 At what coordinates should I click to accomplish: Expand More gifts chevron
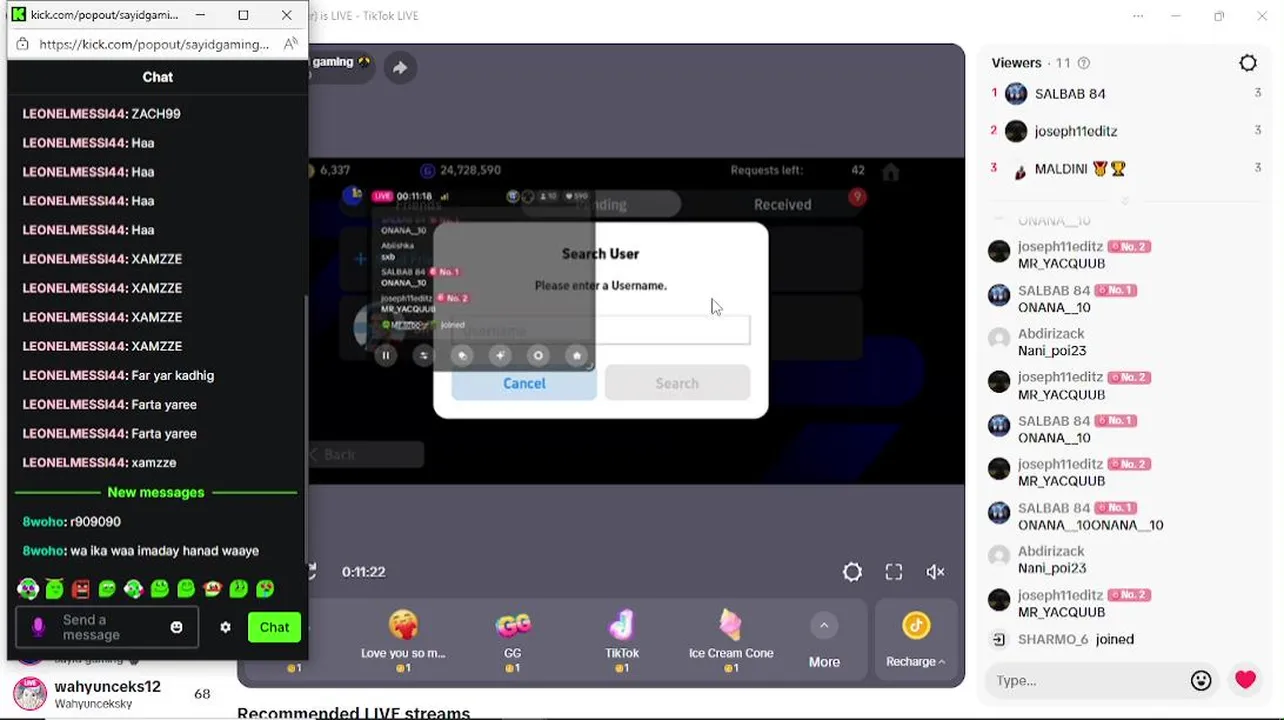point(824,626)
